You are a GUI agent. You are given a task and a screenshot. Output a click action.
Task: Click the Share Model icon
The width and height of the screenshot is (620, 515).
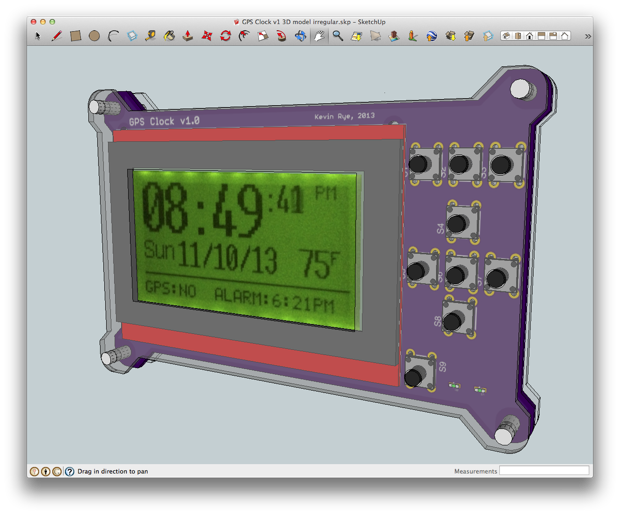coord(469,36)
